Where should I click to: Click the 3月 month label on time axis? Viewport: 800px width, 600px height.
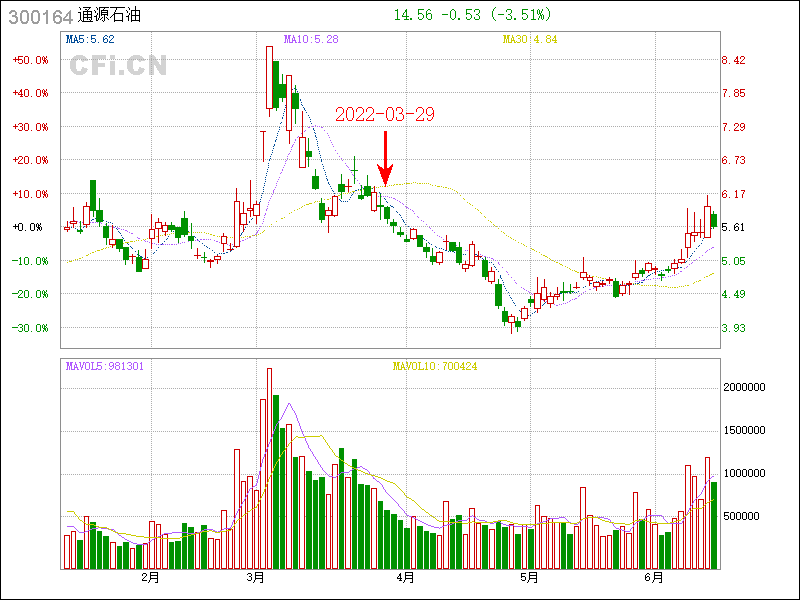pyautogui.click(x=256, y=578)
